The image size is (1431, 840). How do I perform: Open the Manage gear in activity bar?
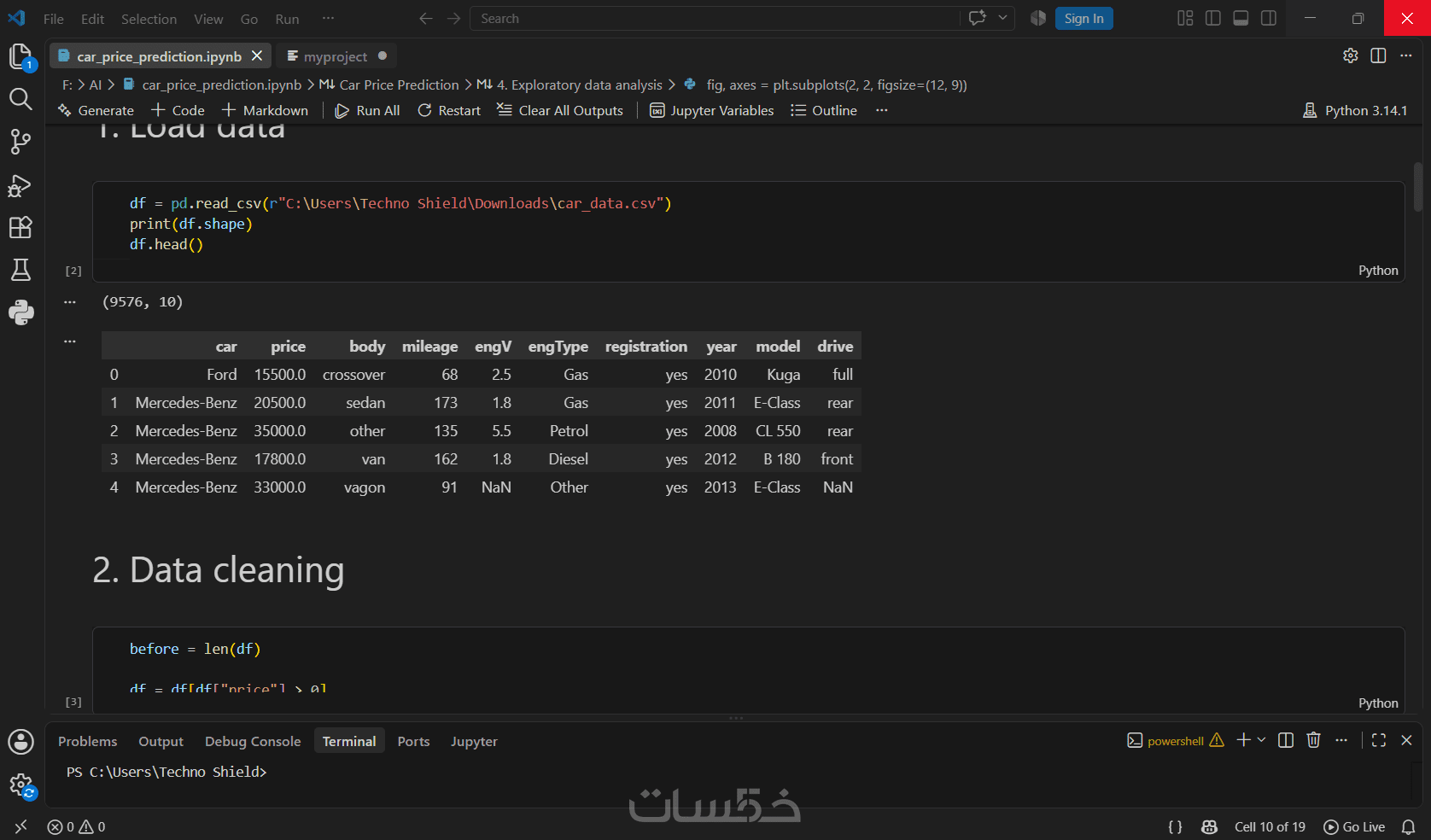[20, 785]
